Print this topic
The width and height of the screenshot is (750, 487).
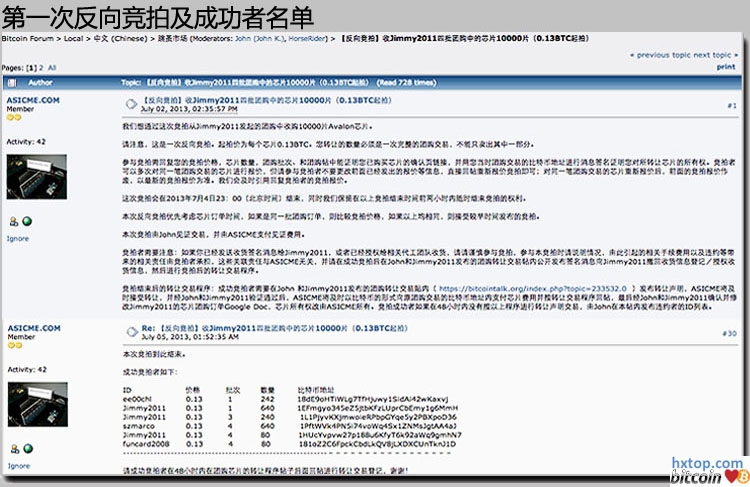(726, 66)
